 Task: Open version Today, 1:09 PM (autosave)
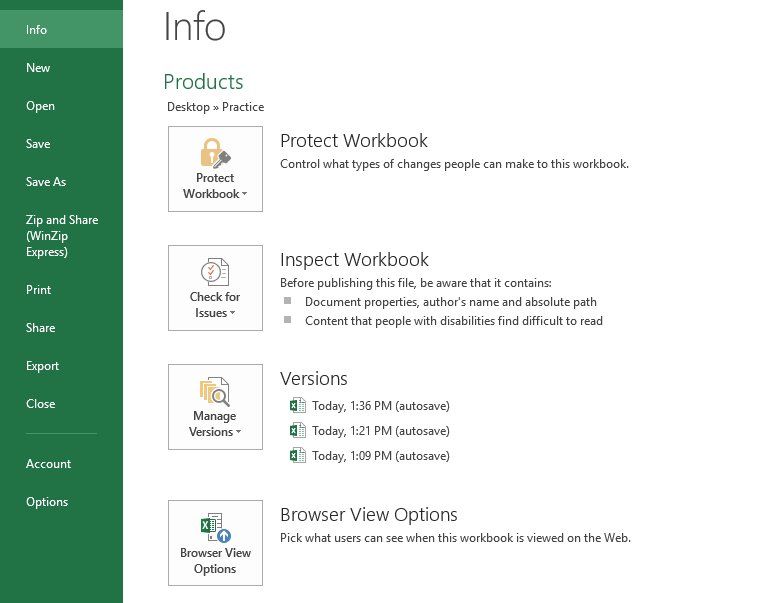point(380,456)
